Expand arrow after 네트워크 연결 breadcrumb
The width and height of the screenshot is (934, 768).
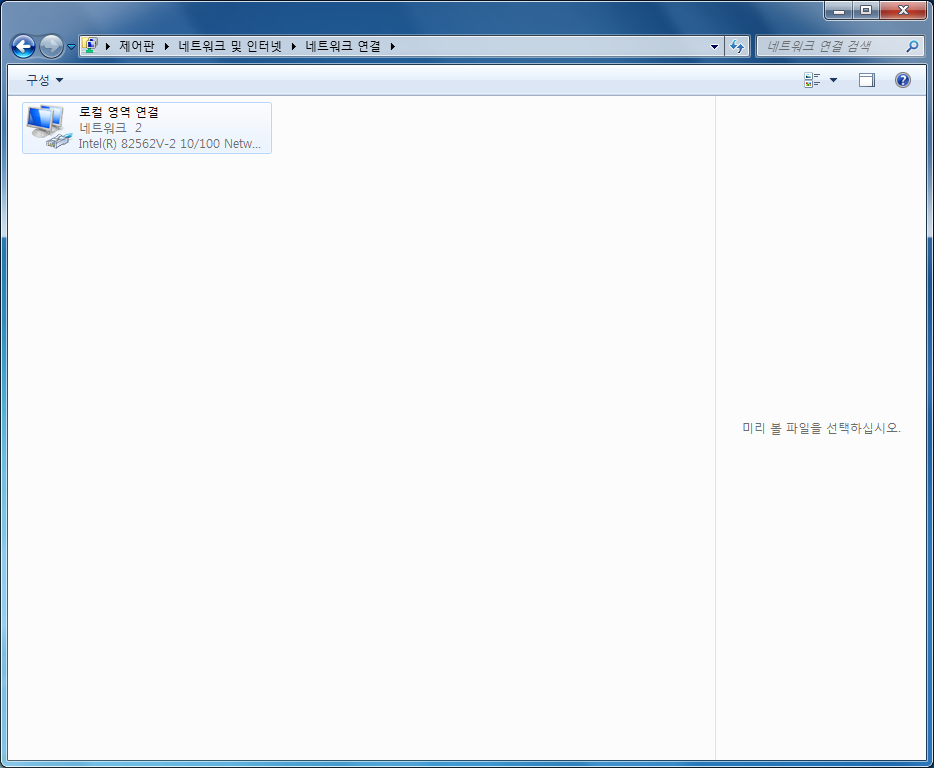393,46
